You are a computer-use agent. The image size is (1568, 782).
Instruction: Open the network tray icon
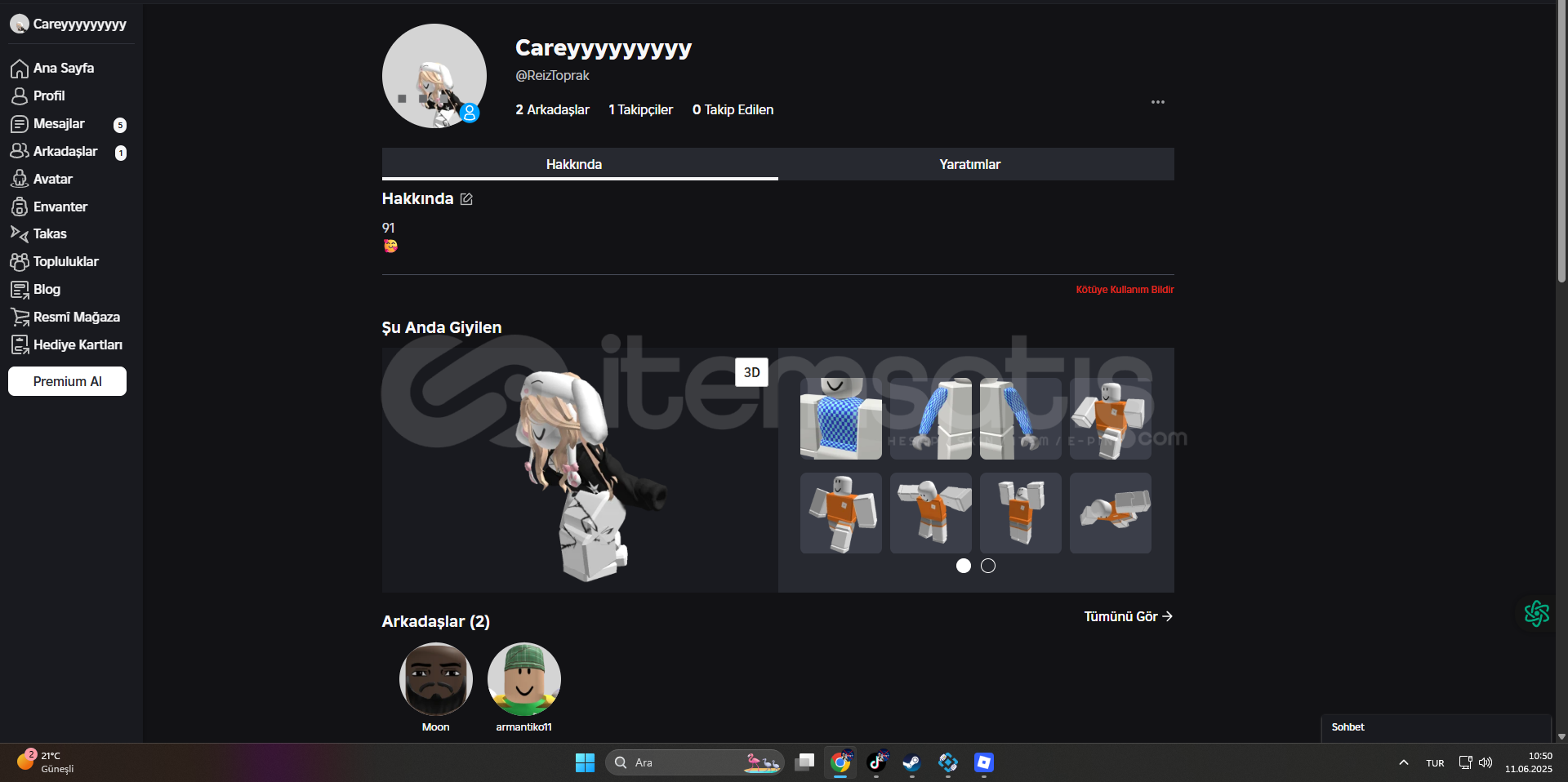coord(1466,762)
